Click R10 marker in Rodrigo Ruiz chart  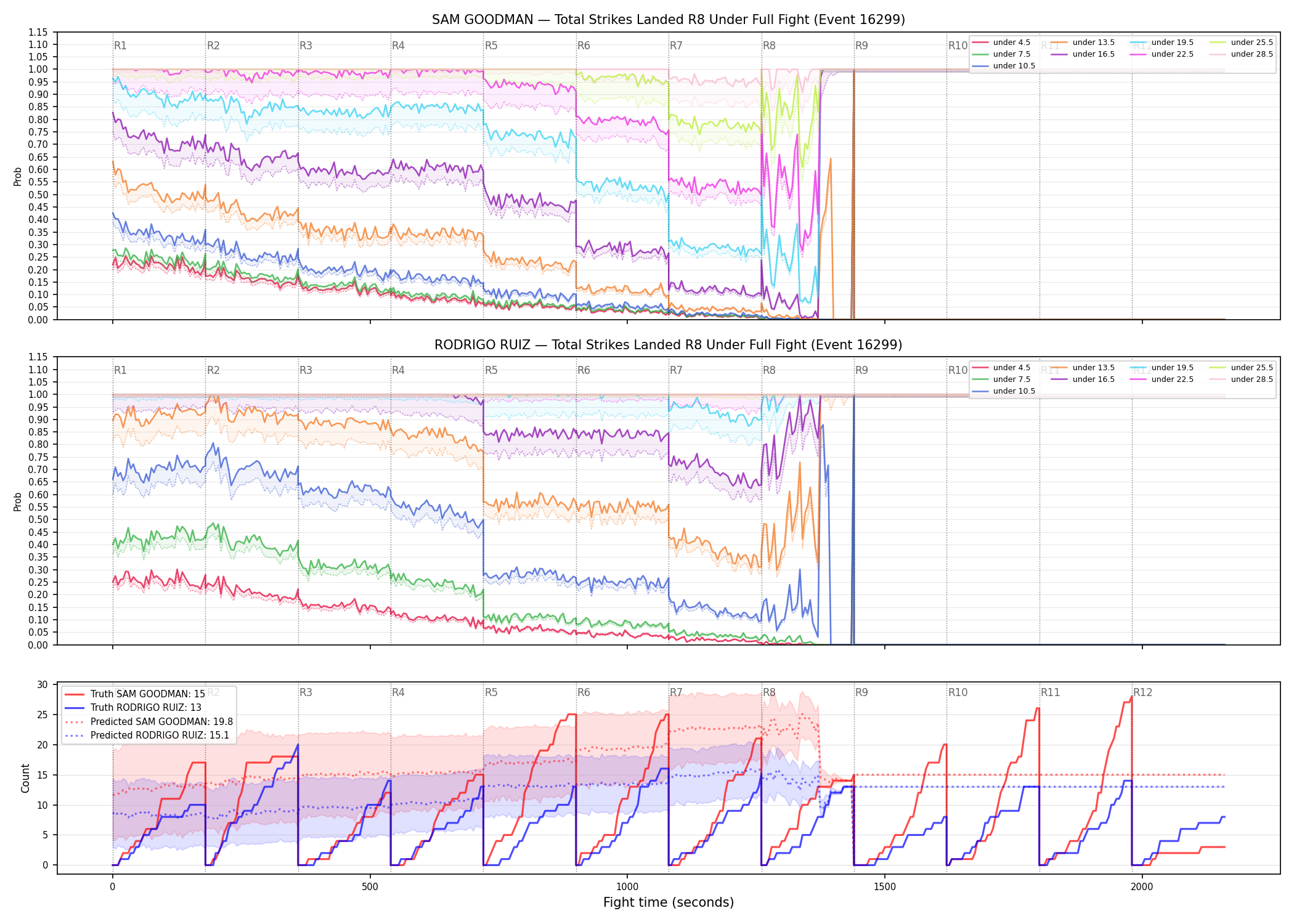pyautogui.click(x=958, y=370)
